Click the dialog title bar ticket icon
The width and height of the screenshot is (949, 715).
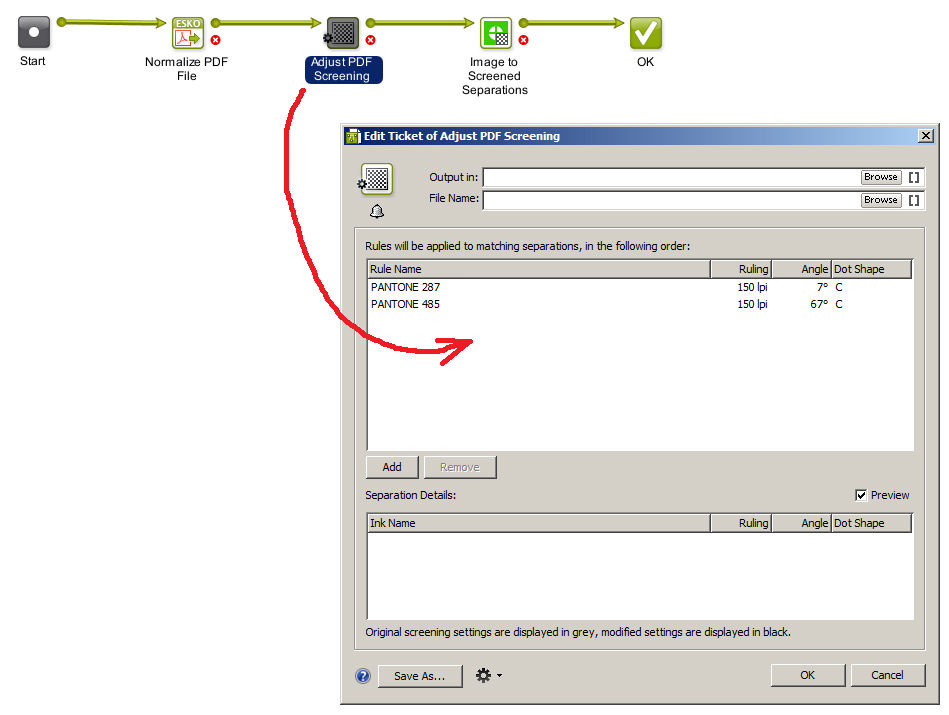352,136
